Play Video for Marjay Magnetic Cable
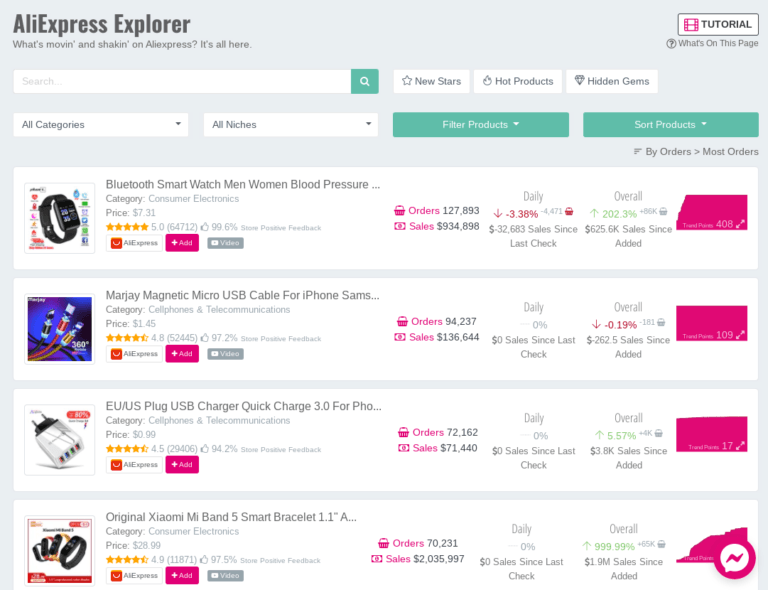This screenshot has width=768, height=590. [225, 354]
